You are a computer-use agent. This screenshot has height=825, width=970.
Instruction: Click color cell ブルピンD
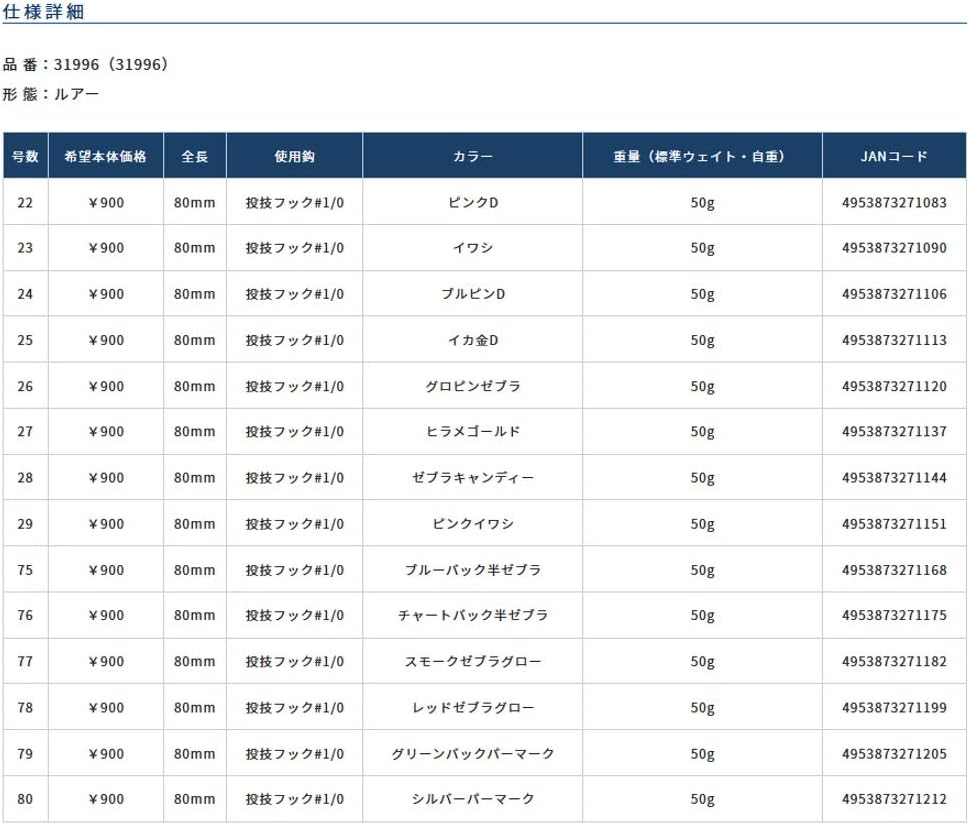(x=473, y=294)
